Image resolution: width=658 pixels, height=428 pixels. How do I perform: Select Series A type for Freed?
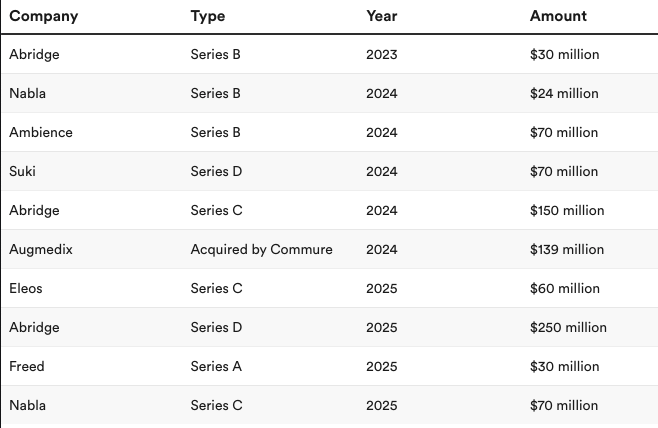(216, 366)
